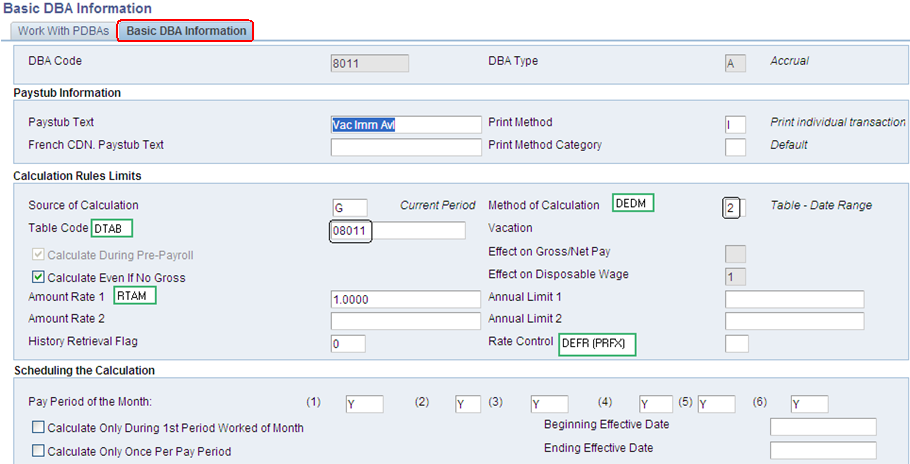This screenshot has width=910, height=464.
Task: Switch to the Work With PDBAs tab
Action: tap(63, 31)
